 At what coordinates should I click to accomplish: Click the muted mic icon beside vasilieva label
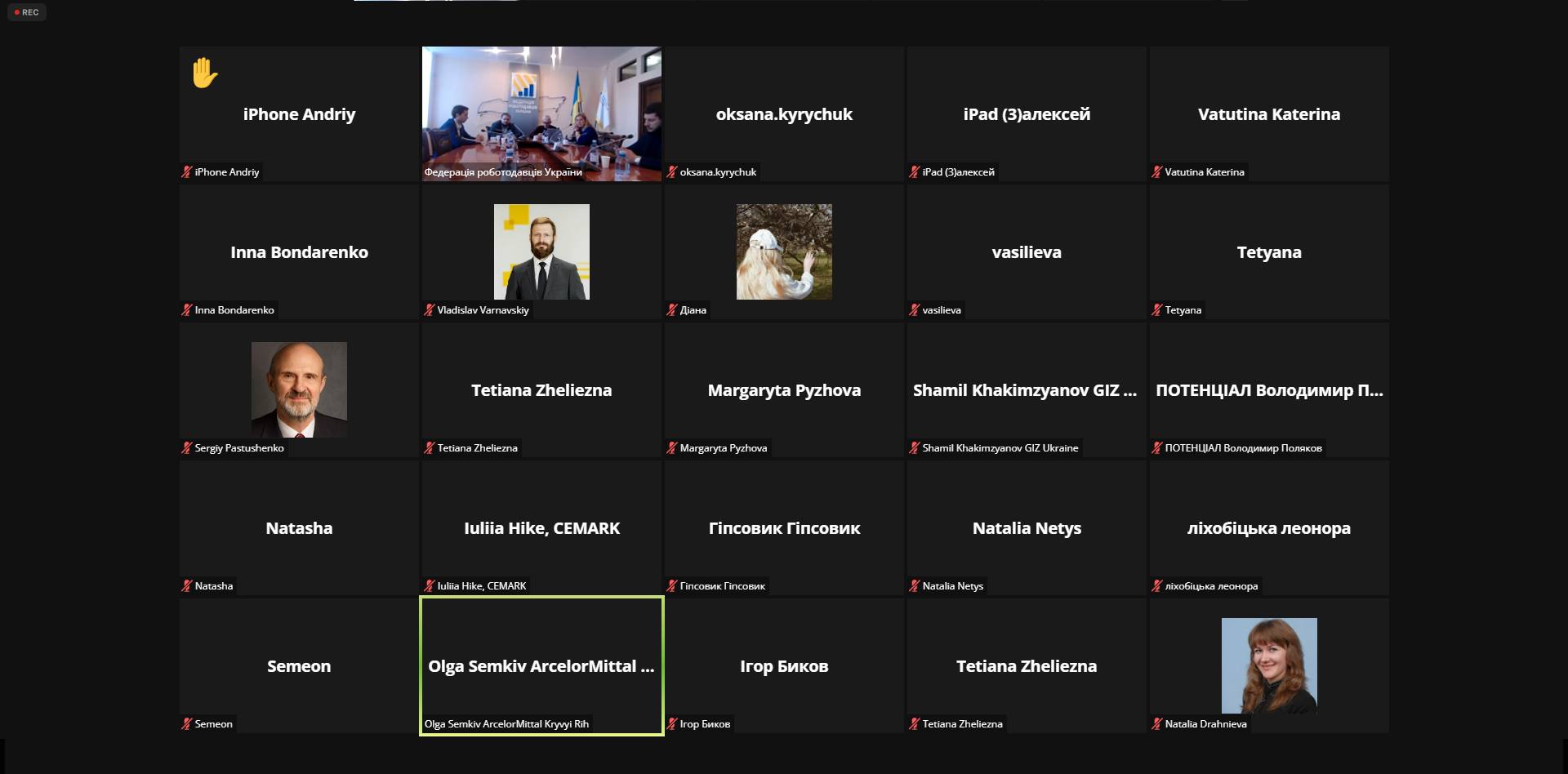click(x=915, y=310)
